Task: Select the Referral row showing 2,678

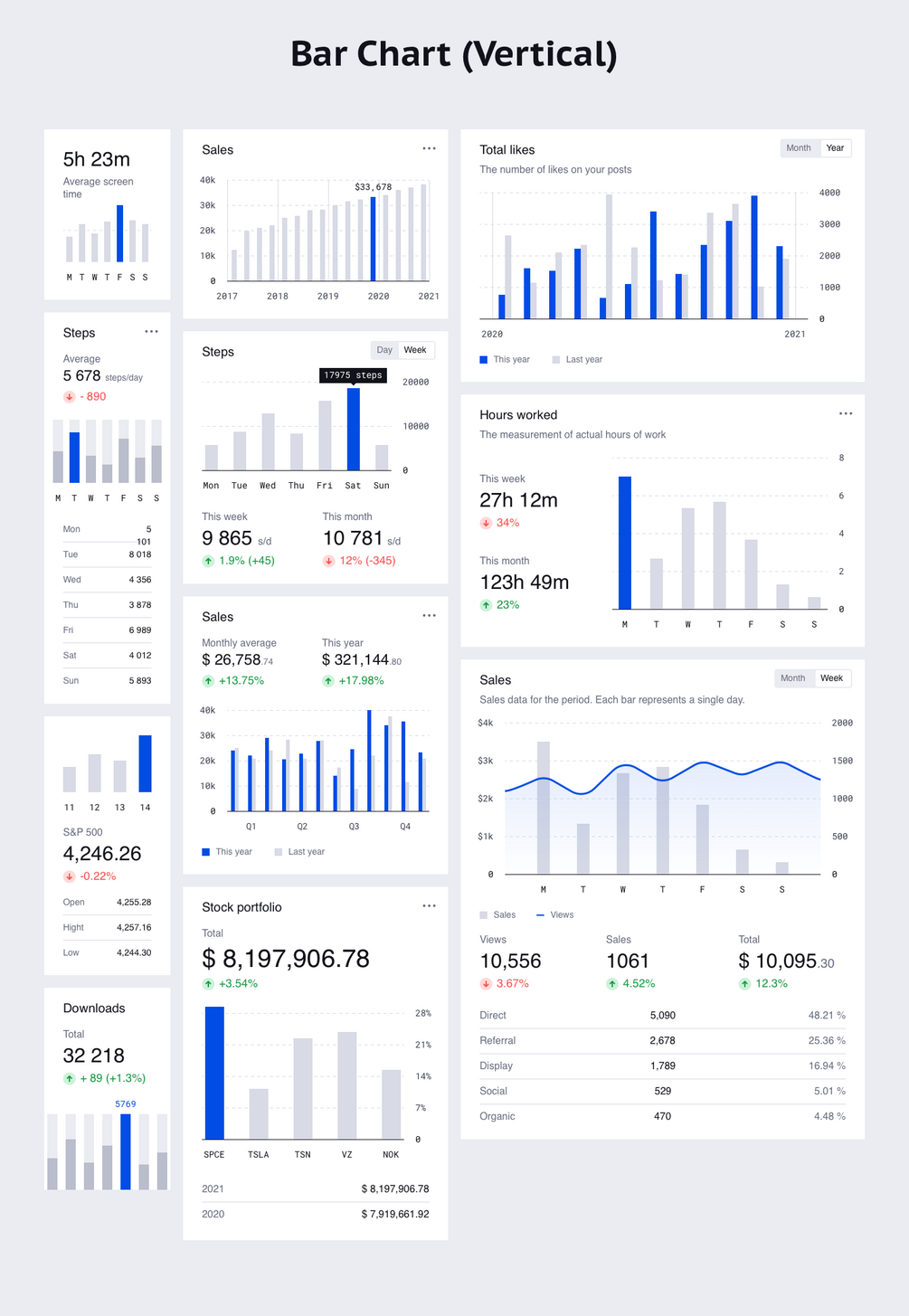Action: [x=663, y=1041]
